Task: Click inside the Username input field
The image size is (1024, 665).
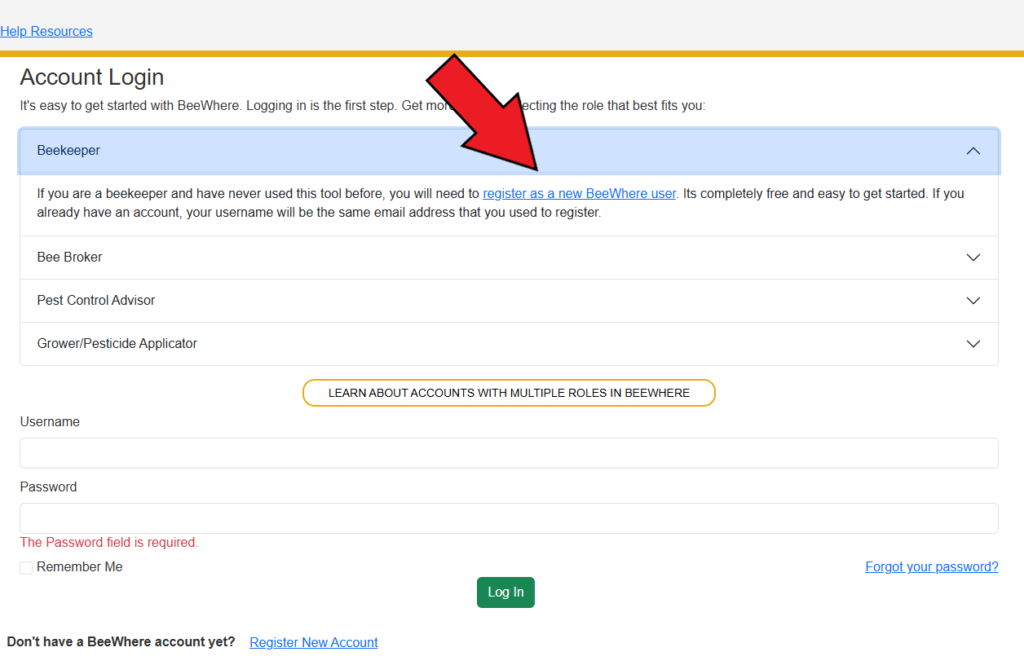Action: 508,452
